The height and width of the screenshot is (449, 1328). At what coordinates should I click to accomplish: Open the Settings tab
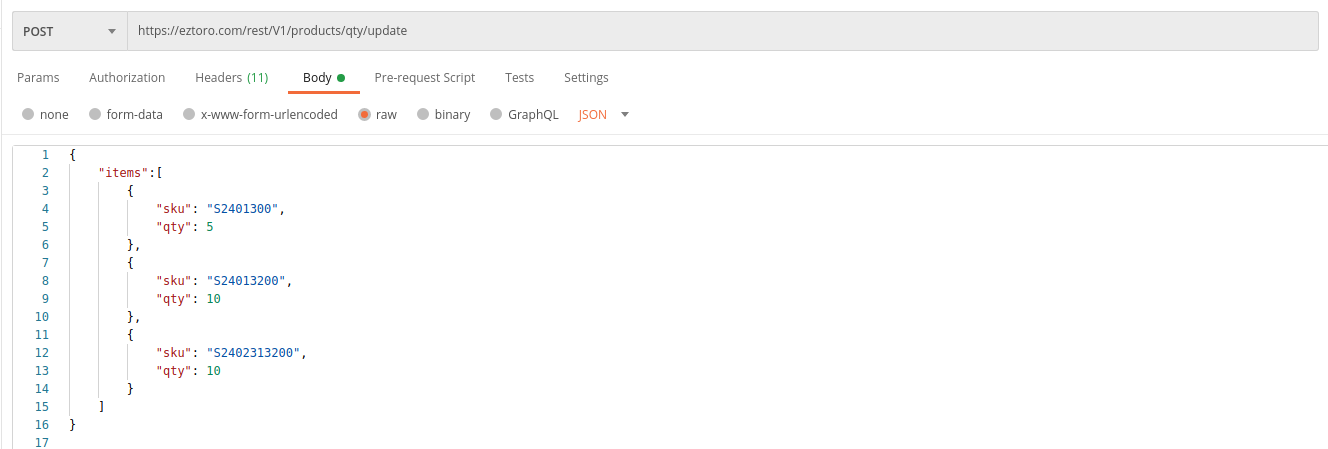click(x=586, y=77)
